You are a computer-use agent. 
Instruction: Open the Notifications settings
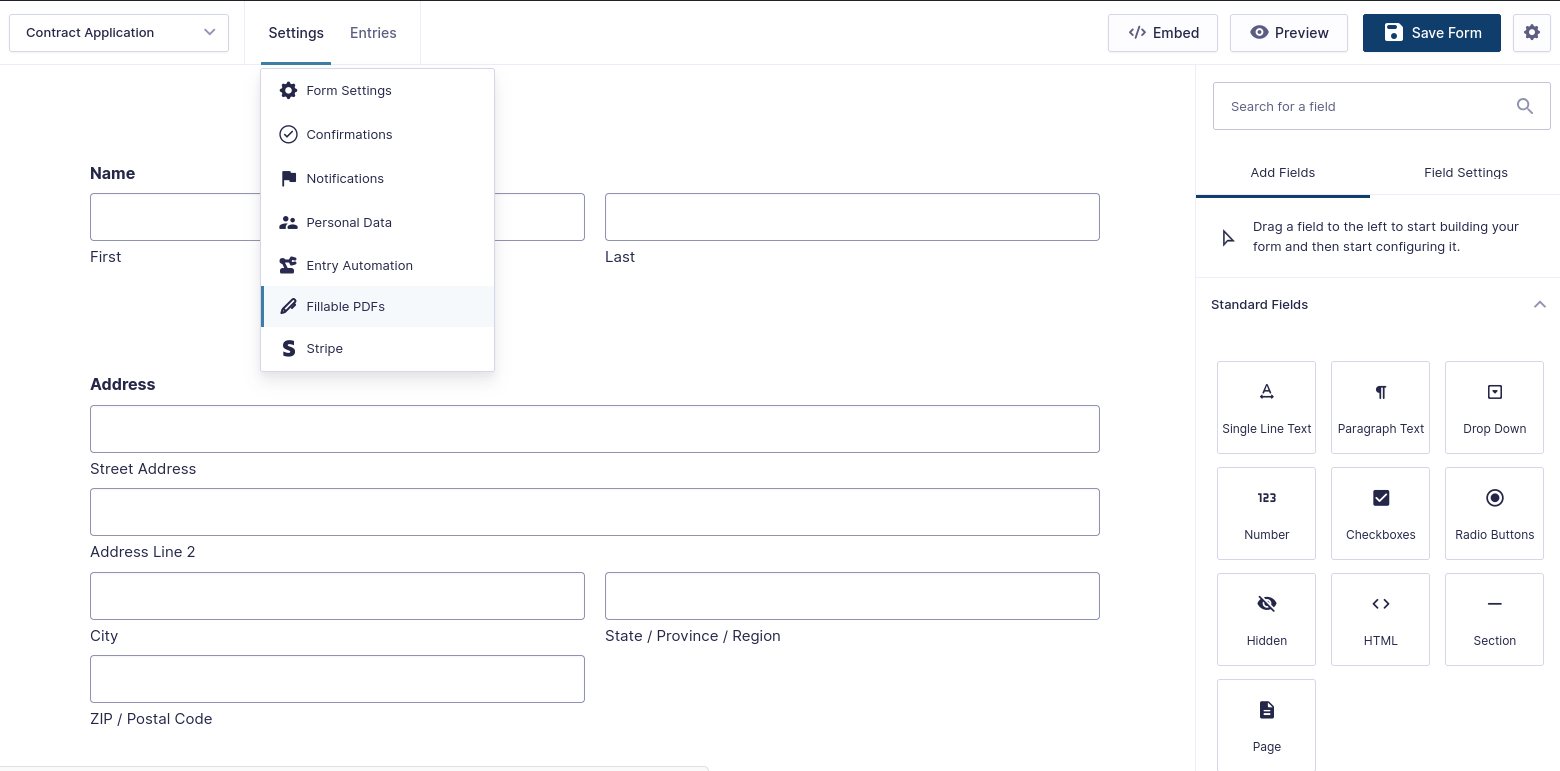click(345, 178)
